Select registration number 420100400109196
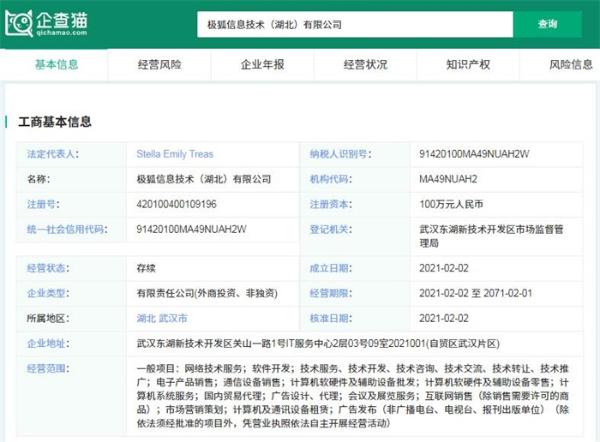 coord(176,204)
